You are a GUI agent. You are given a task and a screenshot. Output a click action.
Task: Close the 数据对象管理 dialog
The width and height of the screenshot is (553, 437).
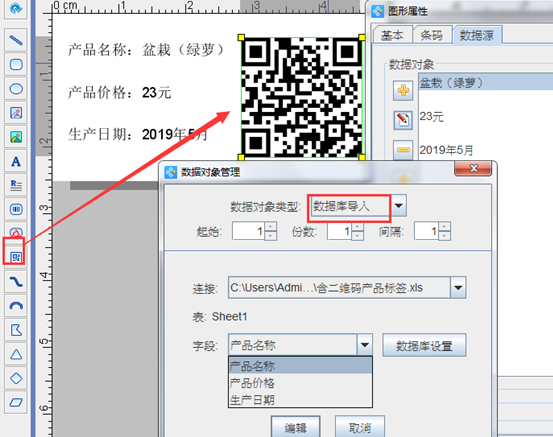point(473,169)
